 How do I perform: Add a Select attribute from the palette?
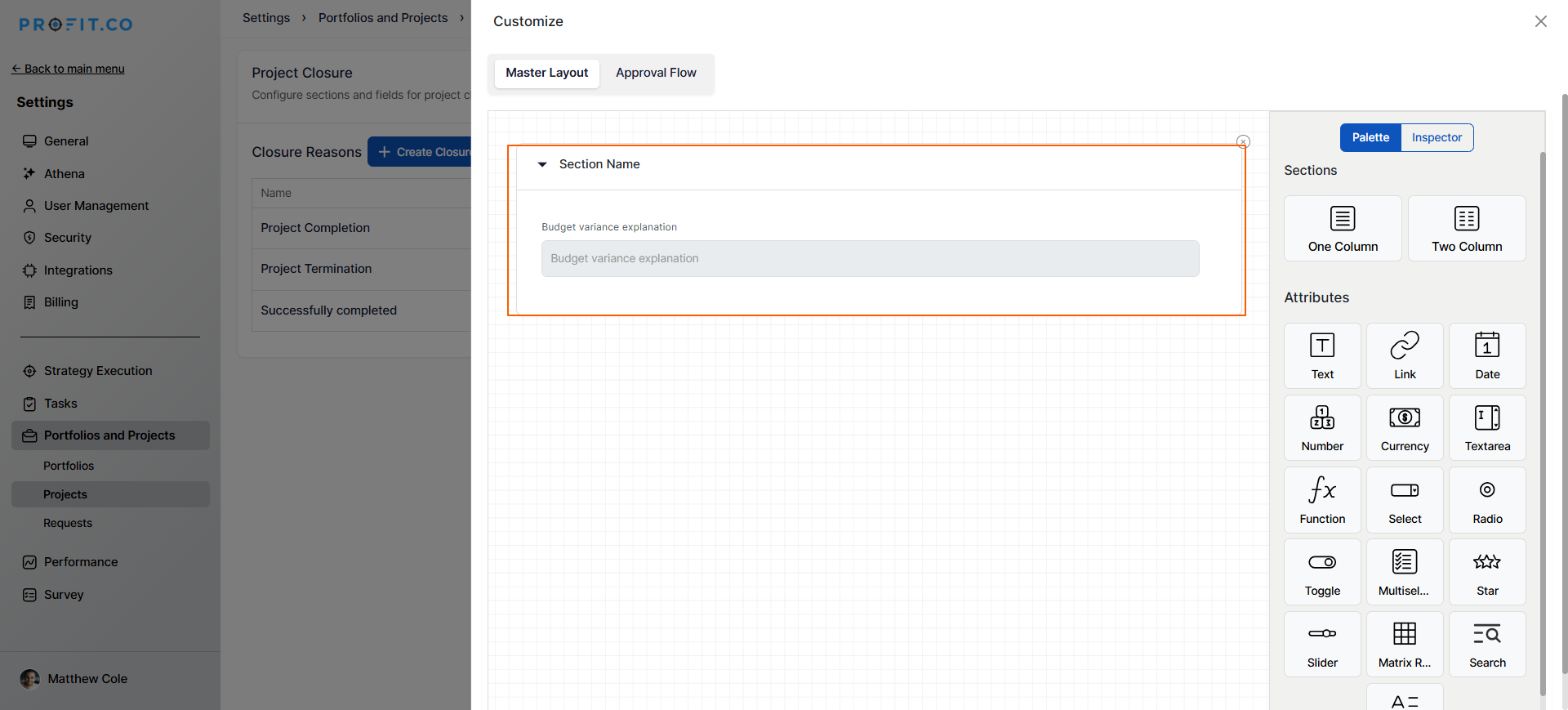click(1405, 500)
